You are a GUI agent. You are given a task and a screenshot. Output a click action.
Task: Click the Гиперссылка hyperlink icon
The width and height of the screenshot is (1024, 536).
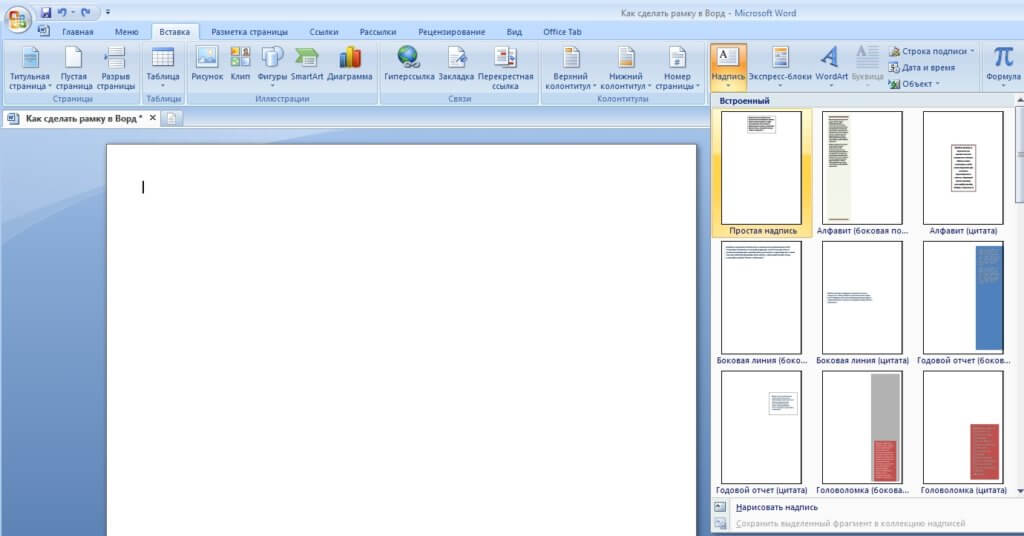pos(408,66)
